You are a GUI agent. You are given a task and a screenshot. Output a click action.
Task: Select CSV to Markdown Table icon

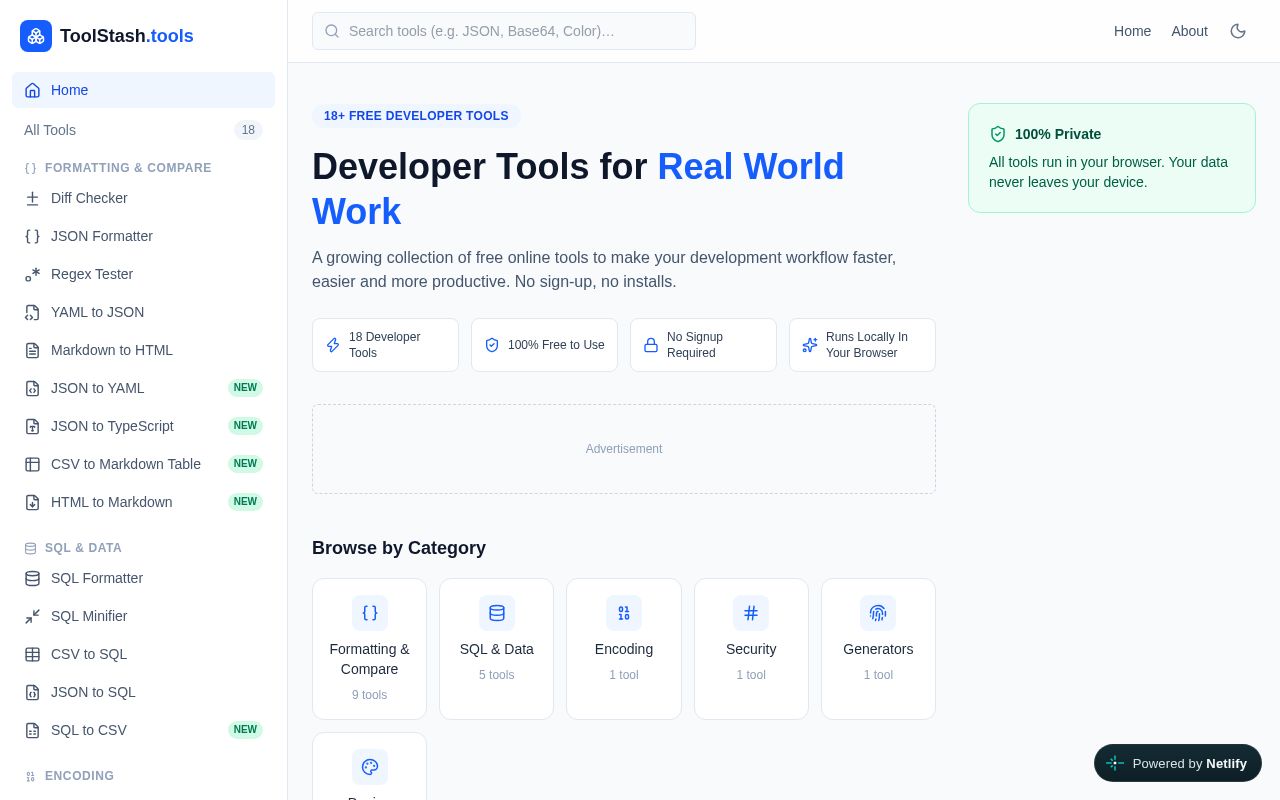[32, 464]
